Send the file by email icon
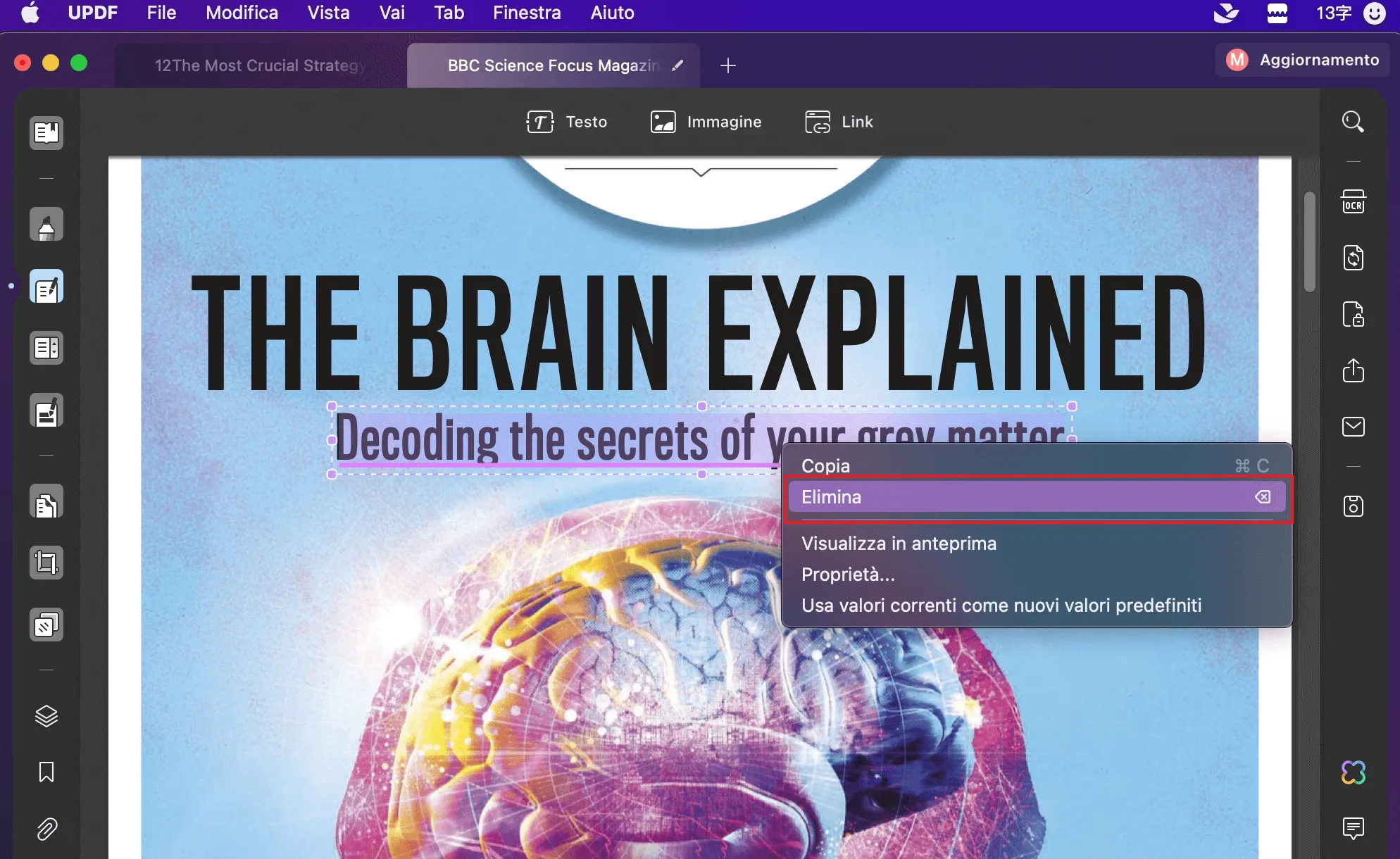Image resolution: width=1400 pixels, height=859 pixels. tap(1353, 427)
